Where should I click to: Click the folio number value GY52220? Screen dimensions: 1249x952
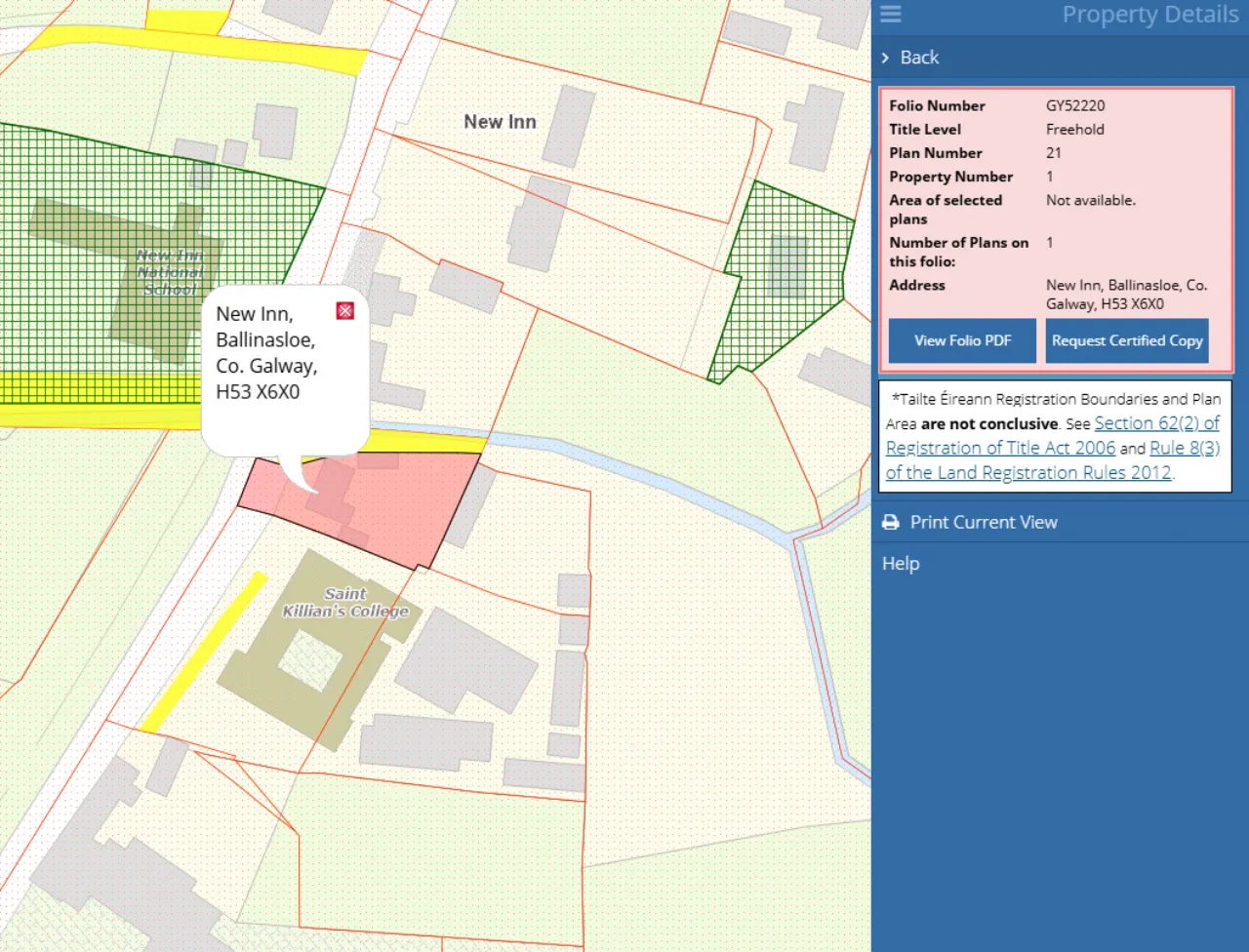click(1075, 105)
